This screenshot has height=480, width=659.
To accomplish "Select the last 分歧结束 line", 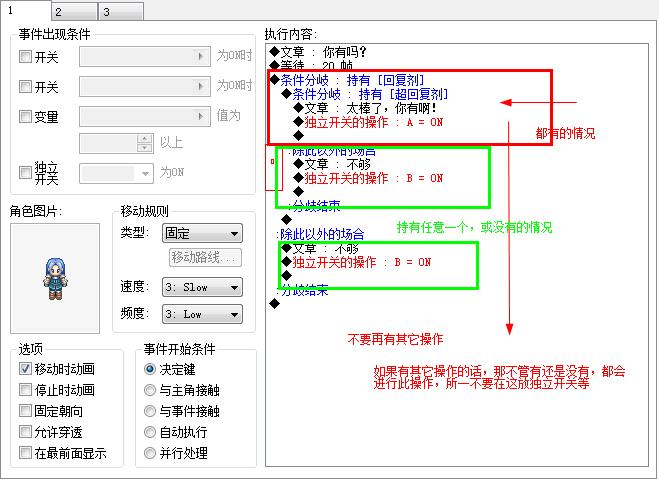I will (x=302, y=290).
